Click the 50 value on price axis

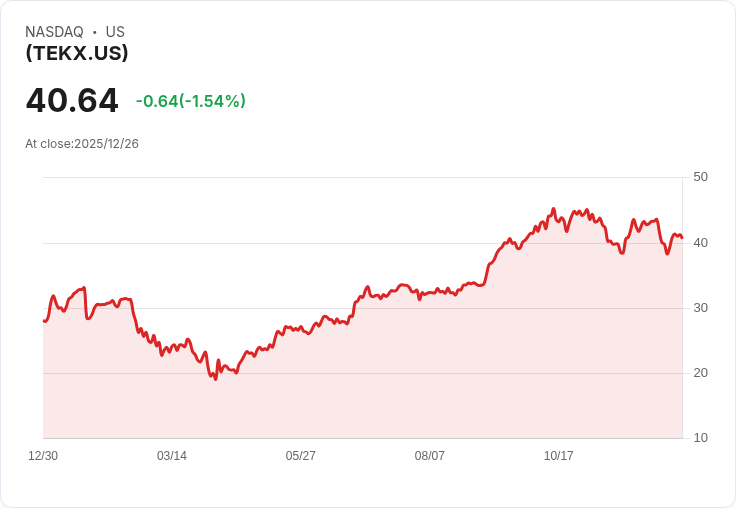[700, 177]
